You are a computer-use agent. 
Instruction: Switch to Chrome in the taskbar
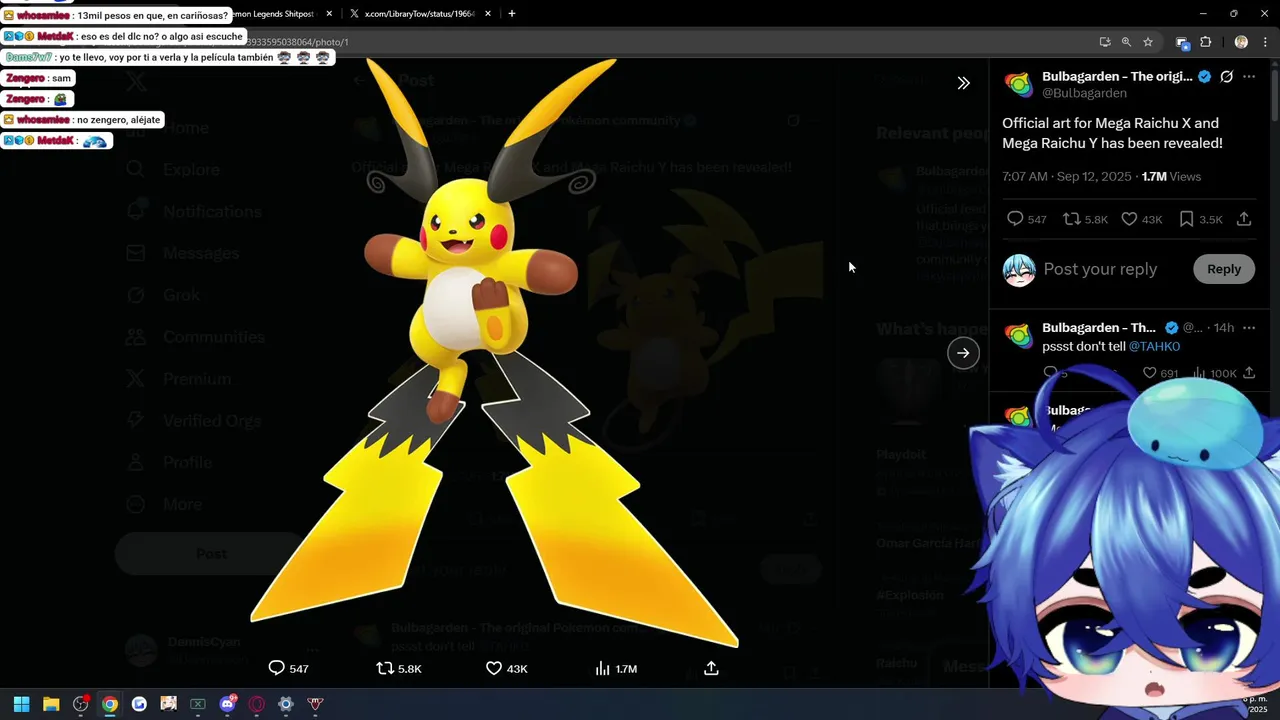point(109,704)
